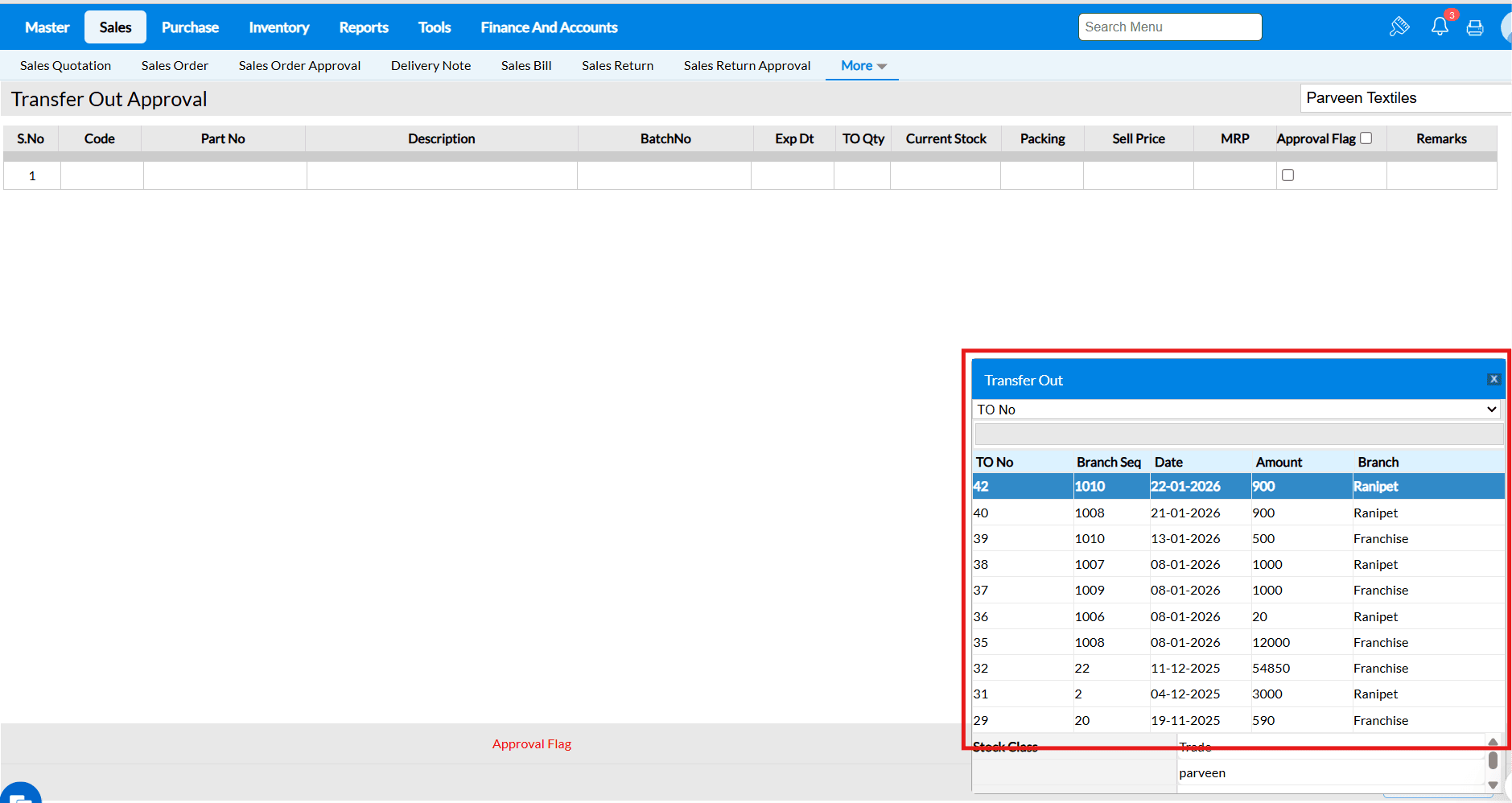Switch to the Inventory menu
The height and width of the screenshot is (803, 1512).
[278, 27]
